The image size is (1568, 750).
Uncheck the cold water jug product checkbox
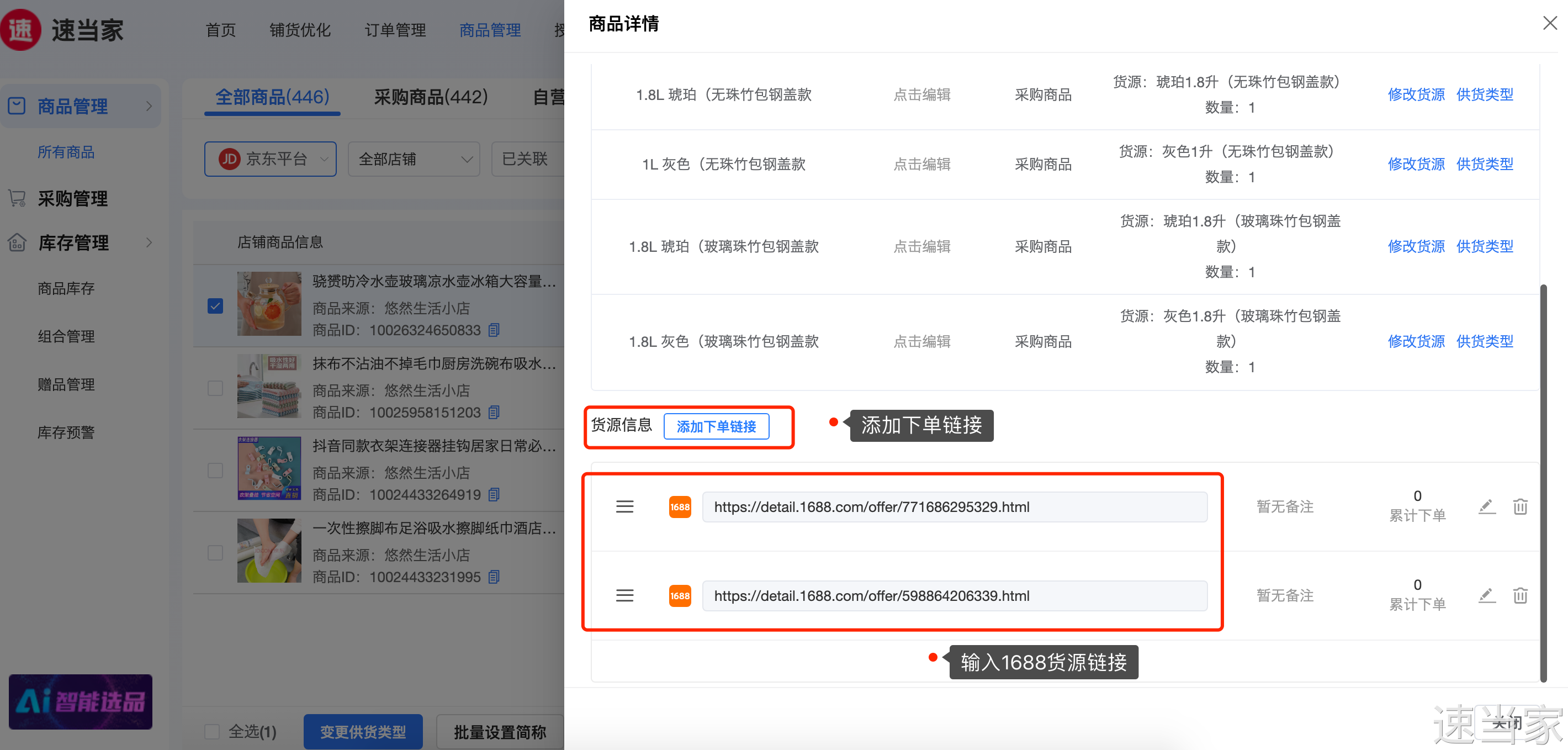point(215,305)
